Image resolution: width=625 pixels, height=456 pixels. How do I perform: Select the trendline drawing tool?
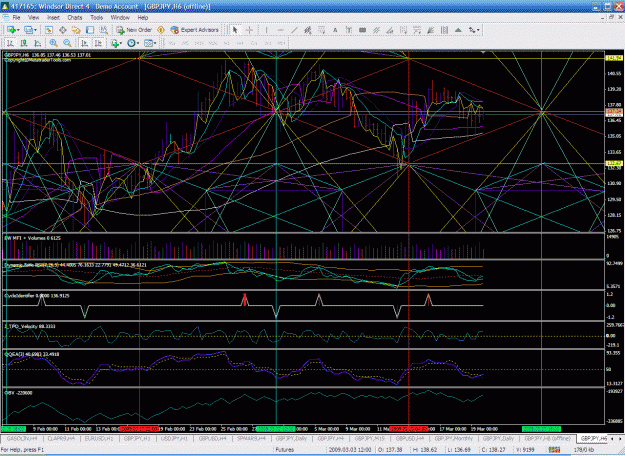click(294, 30)
